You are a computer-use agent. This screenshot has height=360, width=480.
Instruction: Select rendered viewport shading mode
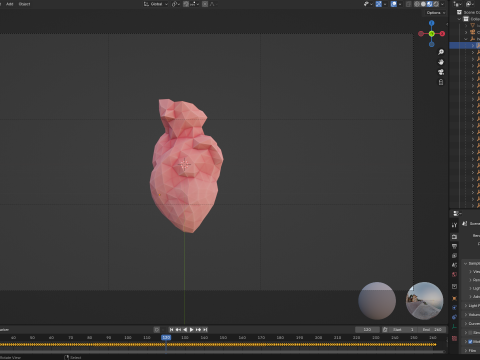[436, 4]
